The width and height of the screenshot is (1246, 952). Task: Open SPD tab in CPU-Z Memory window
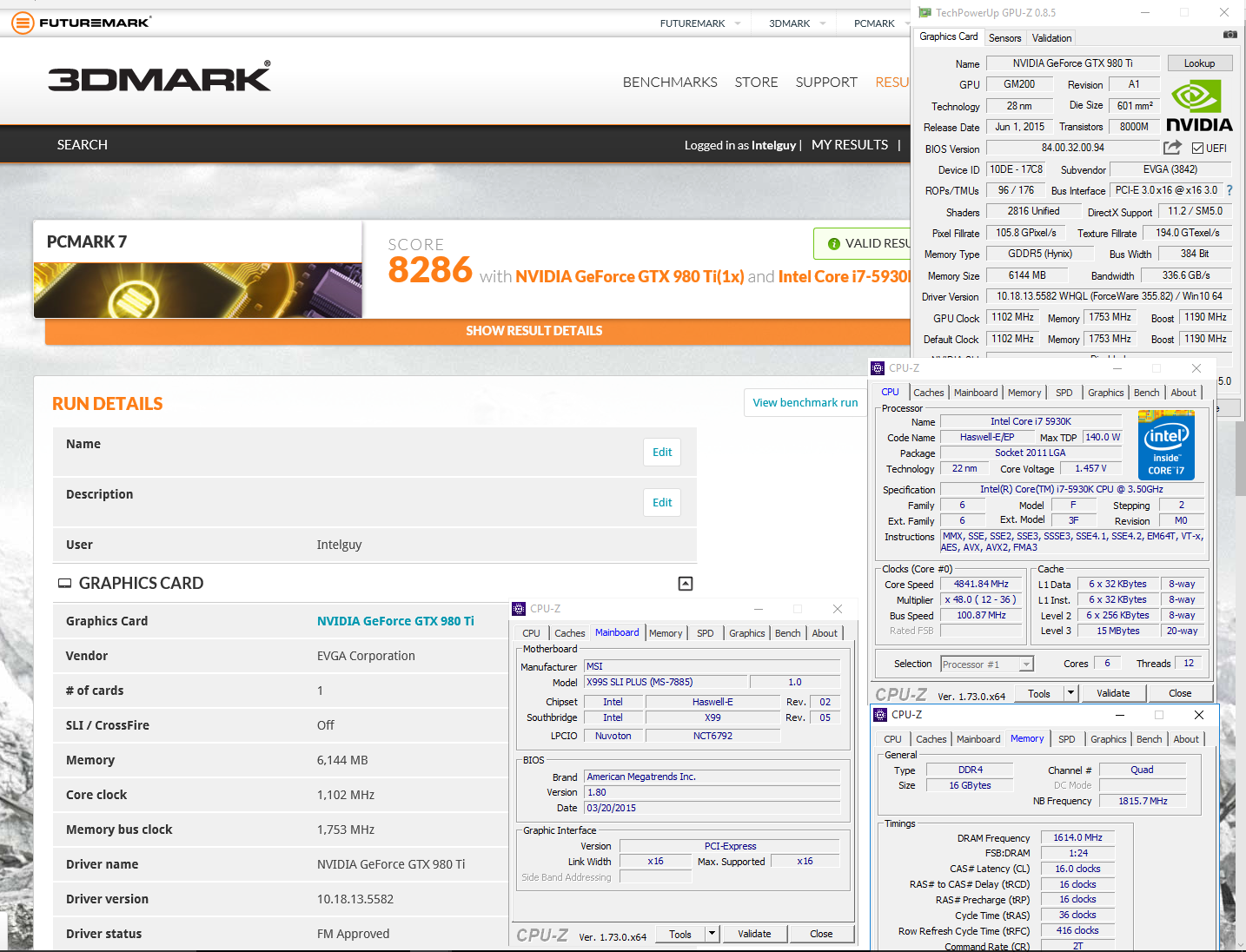coord(1067,739)
